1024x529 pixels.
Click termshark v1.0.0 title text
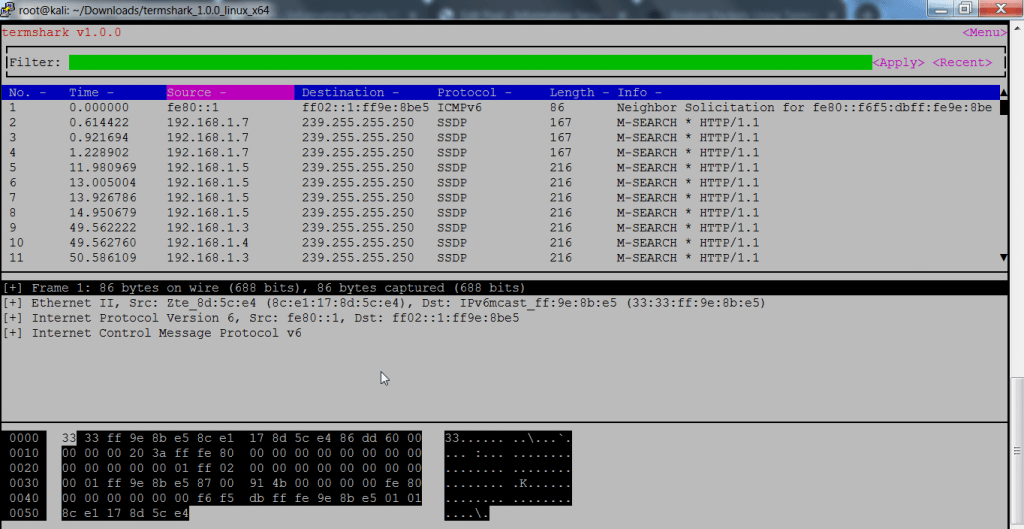click(x=61, y=33)
